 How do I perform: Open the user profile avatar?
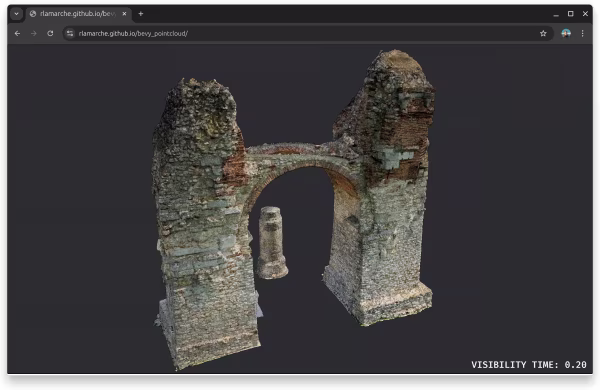[566, 34]
